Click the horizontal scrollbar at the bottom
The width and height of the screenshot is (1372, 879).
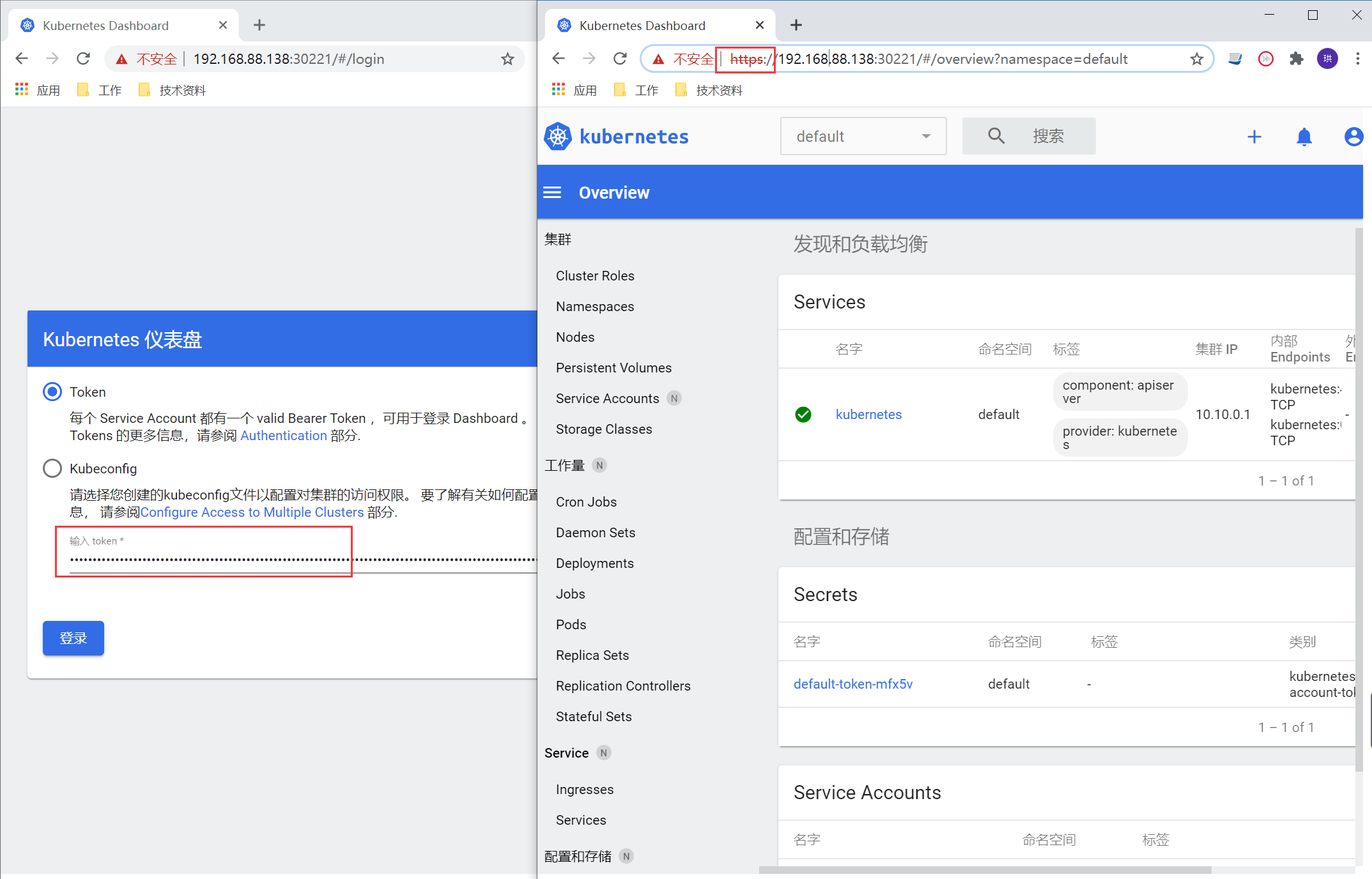tap(984, 870)
